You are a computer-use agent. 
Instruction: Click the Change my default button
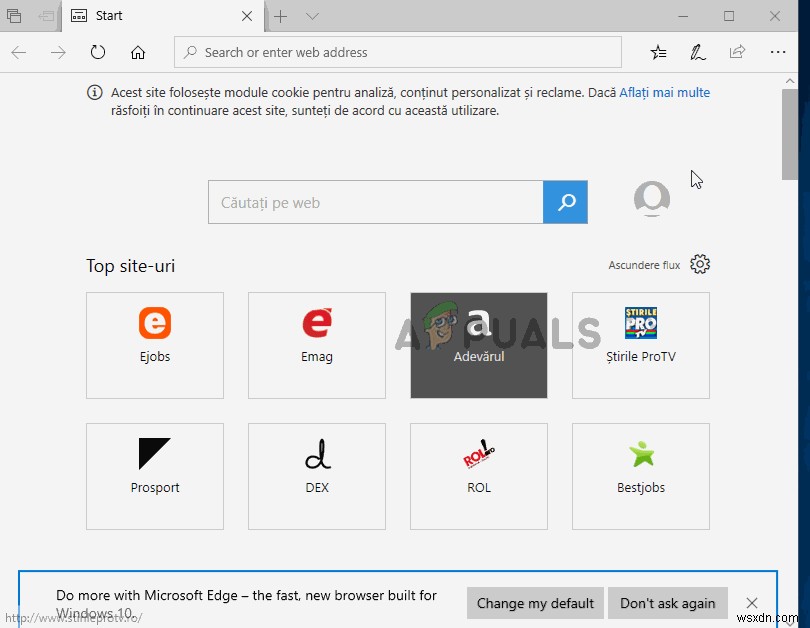(534, 603)
